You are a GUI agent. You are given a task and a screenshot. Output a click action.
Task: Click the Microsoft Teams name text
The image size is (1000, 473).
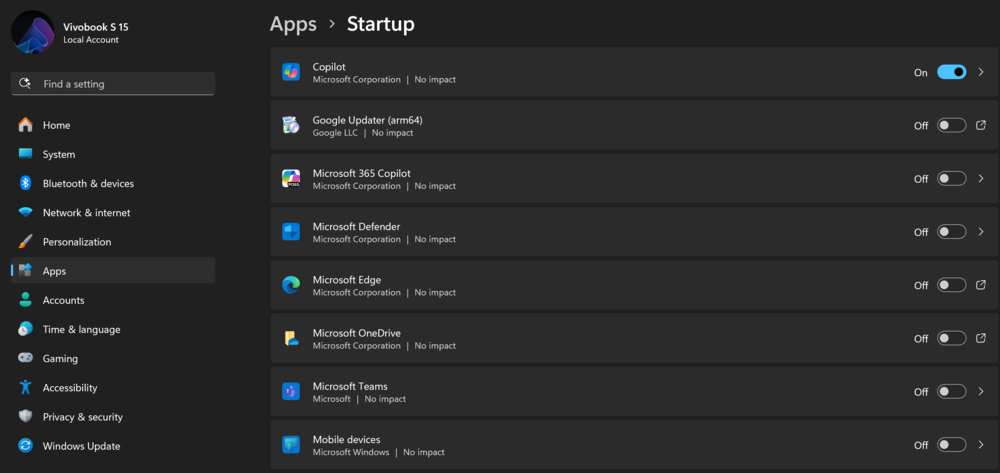[x=350, y=386]
